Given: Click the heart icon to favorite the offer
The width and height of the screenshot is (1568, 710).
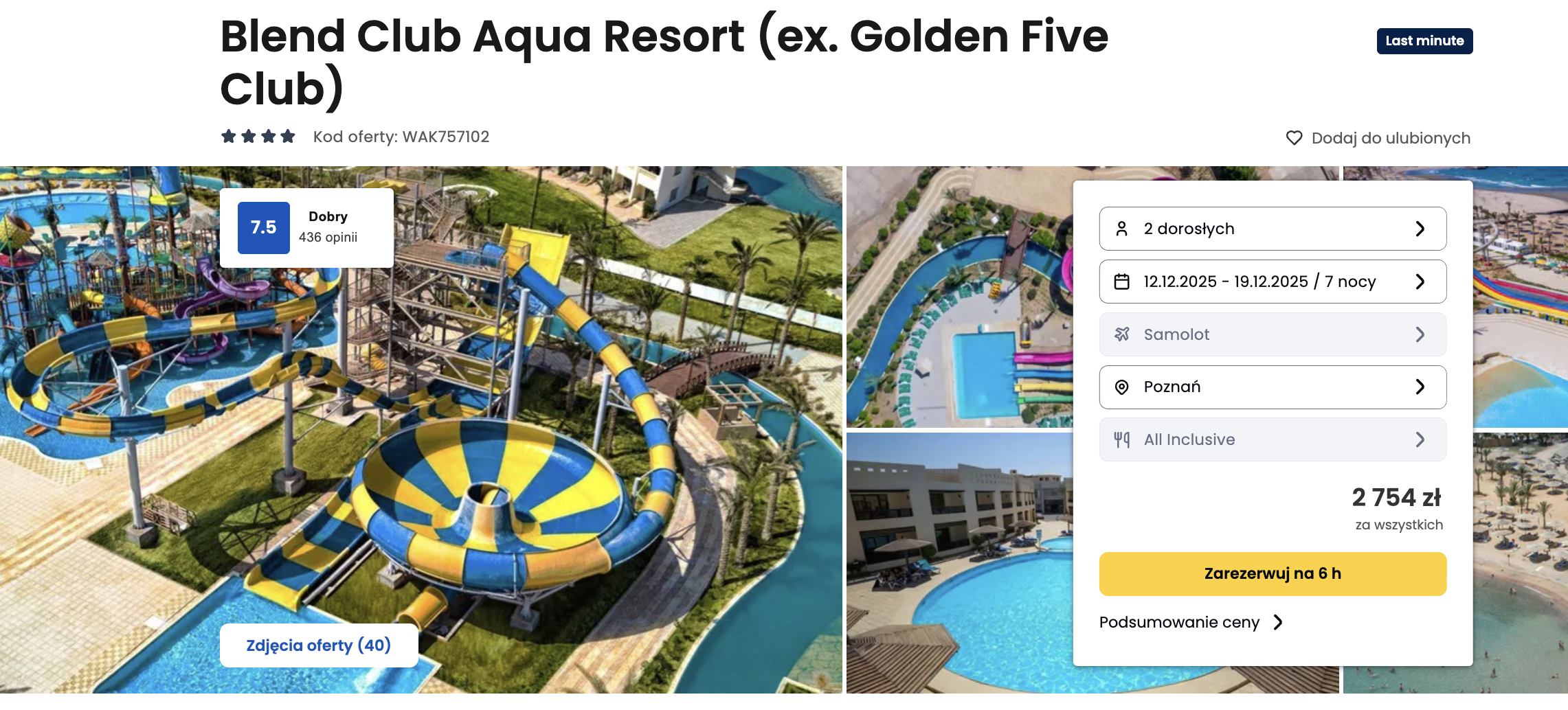Looking at the screenshot, I should pyautogui.click(x=1294, y=138).
